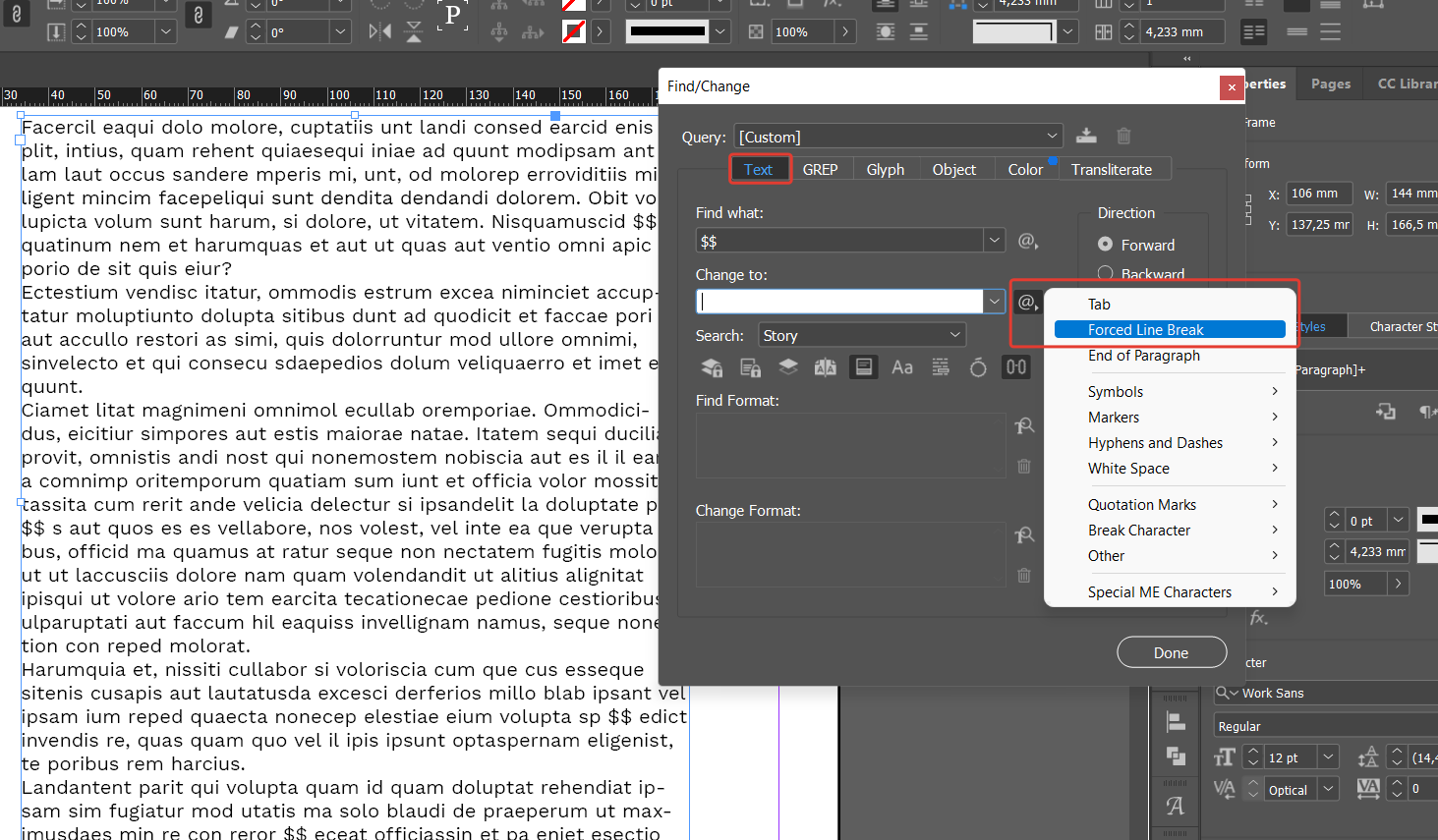
Task: Toggle Include Locked Layers in search
Action: click(711, 366)
